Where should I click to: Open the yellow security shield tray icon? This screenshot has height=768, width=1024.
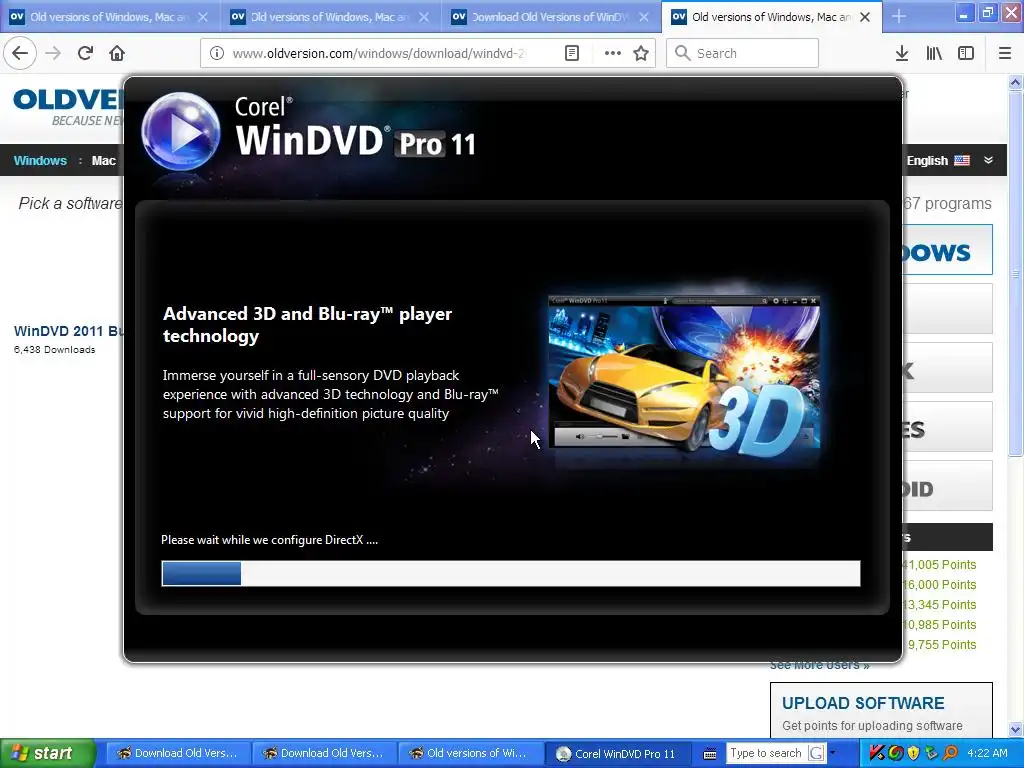(x=914, y=753)
